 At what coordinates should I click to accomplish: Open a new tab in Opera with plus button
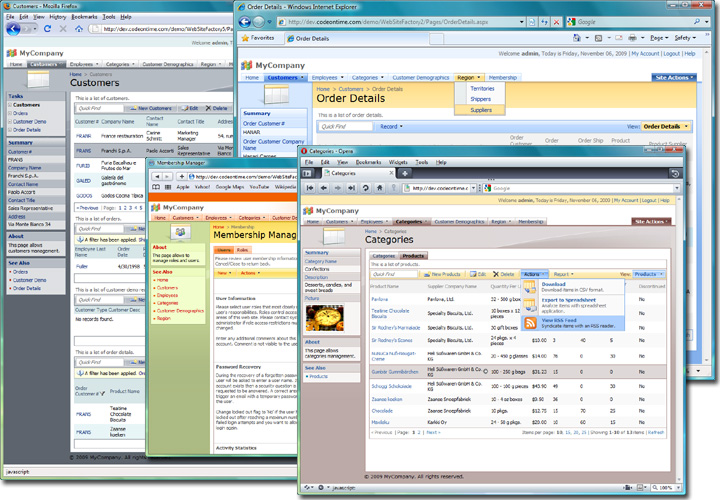point(405,173)
